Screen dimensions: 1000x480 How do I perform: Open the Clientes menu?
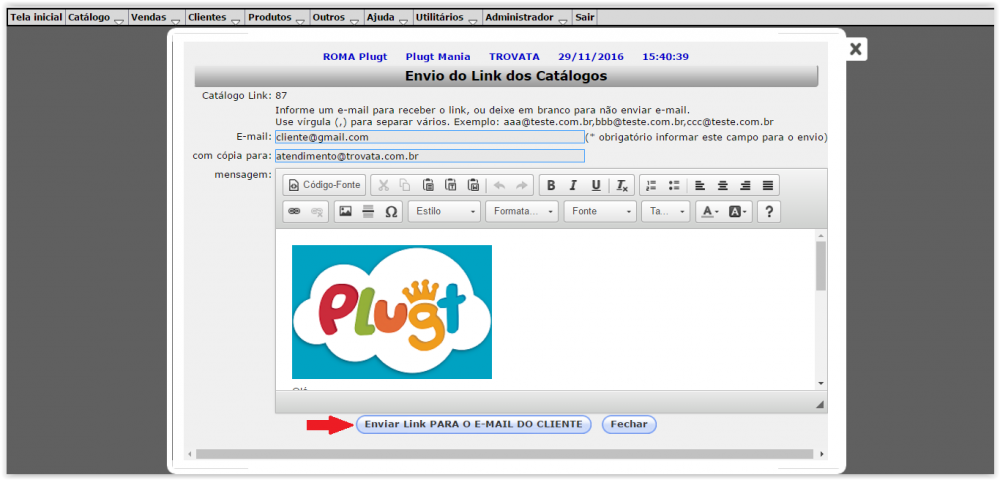(216, 18)
